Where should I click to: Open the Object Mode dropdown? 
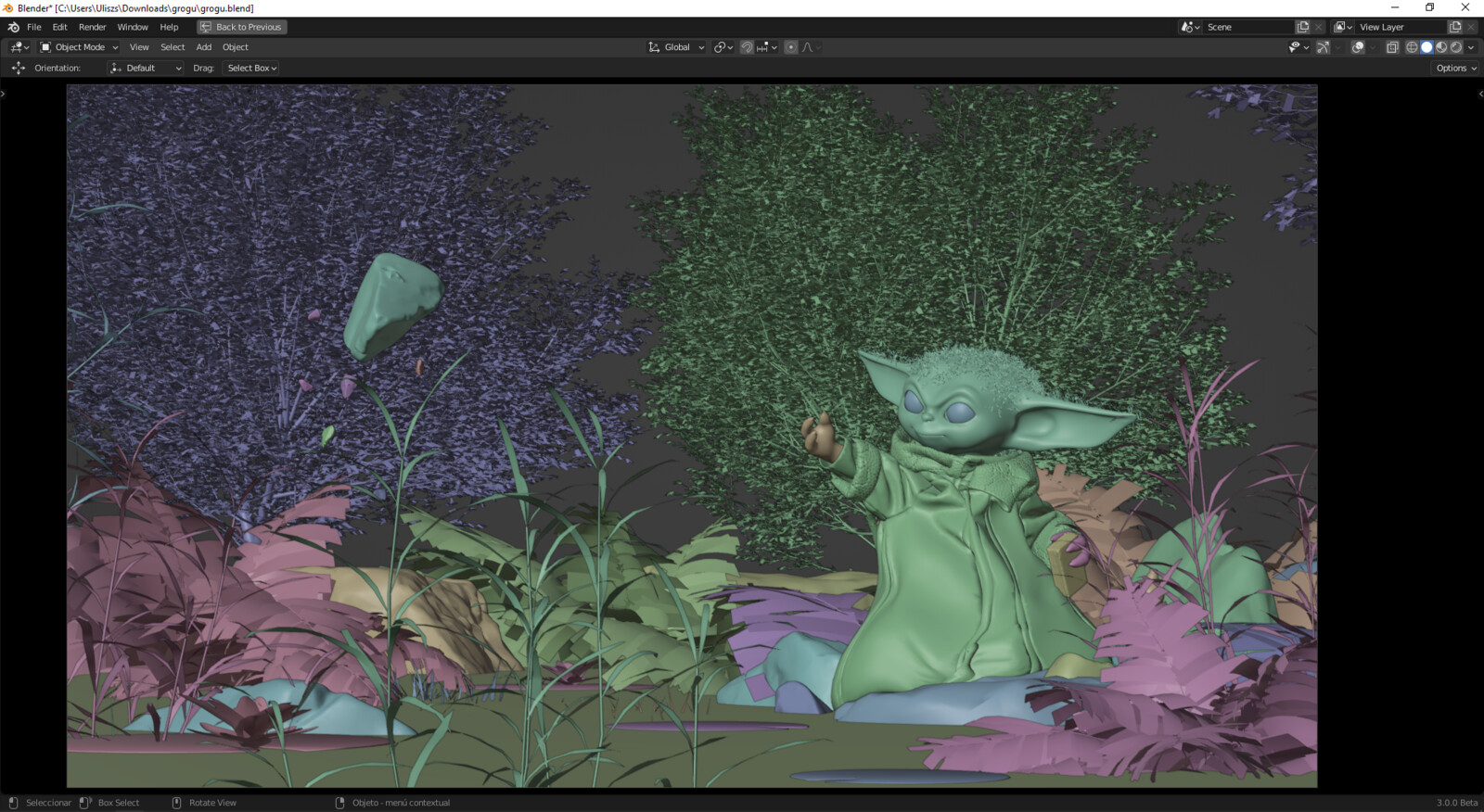79,47
